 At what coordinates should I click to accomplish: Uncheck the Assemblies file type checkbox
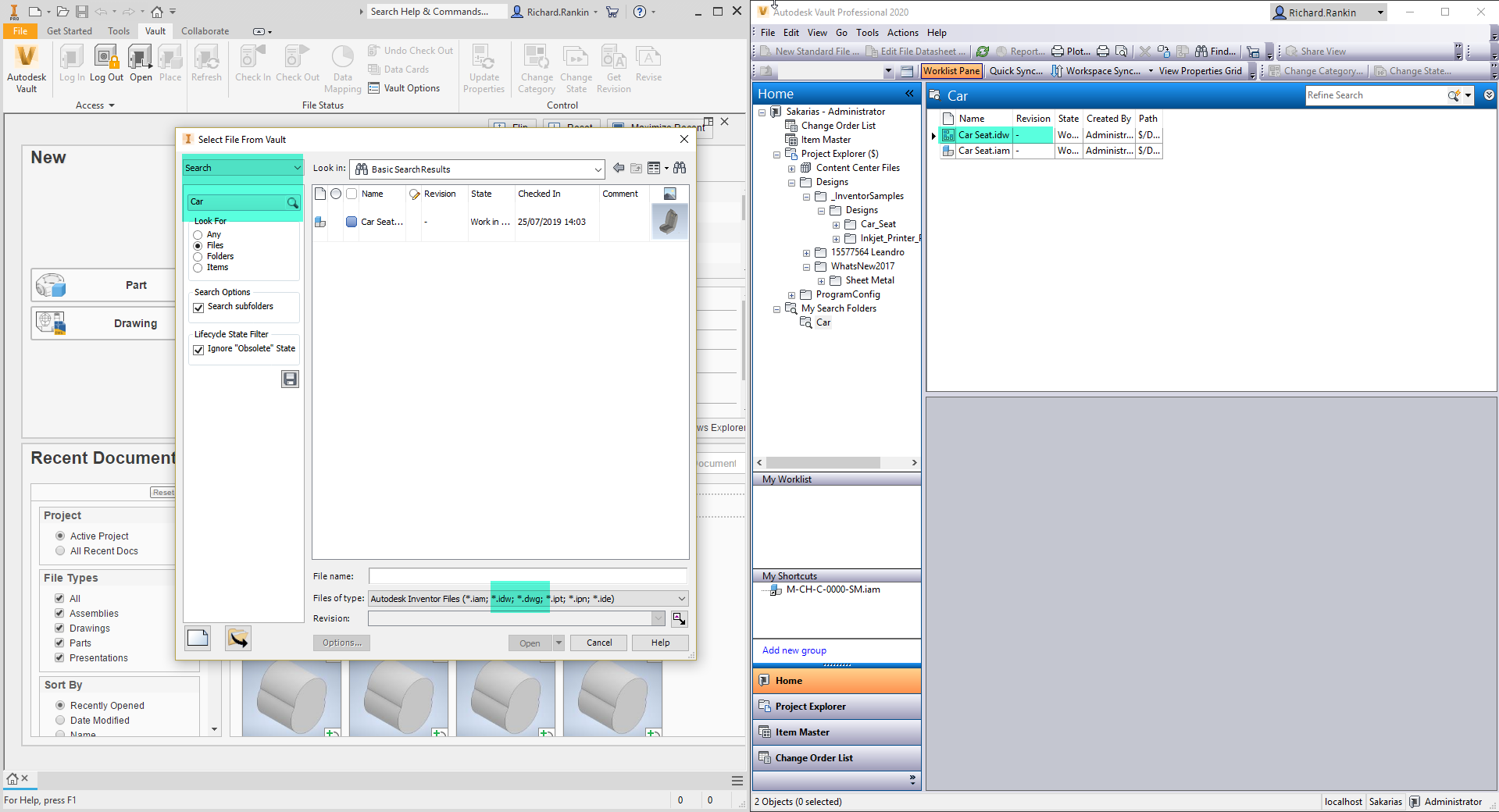[59, 613]
